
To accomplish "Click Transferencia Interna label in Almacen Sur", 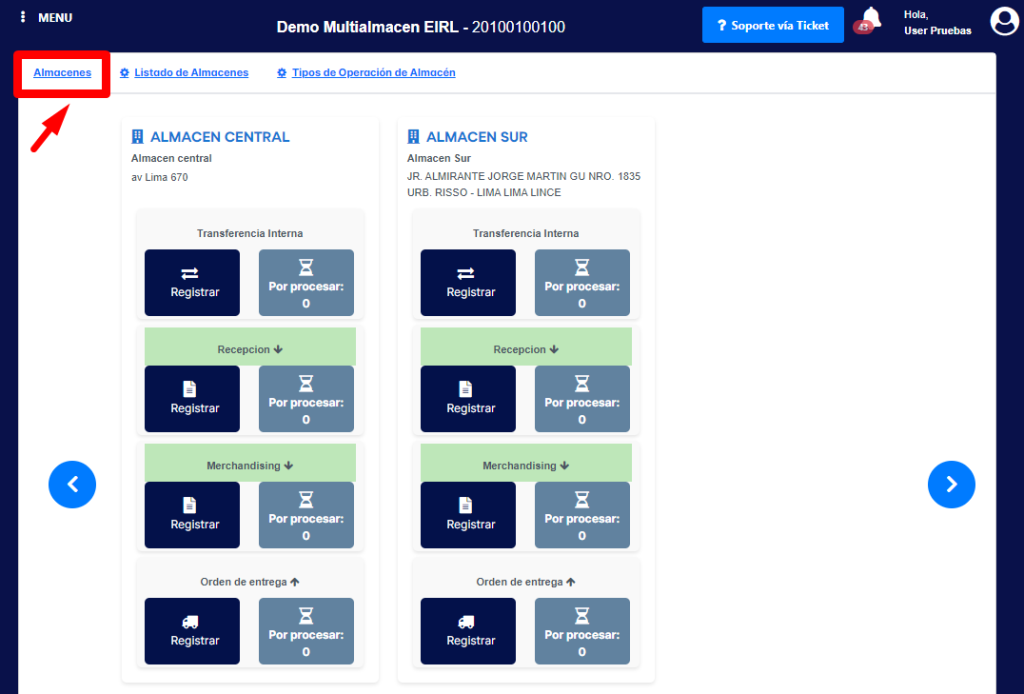I will point(526,233).
